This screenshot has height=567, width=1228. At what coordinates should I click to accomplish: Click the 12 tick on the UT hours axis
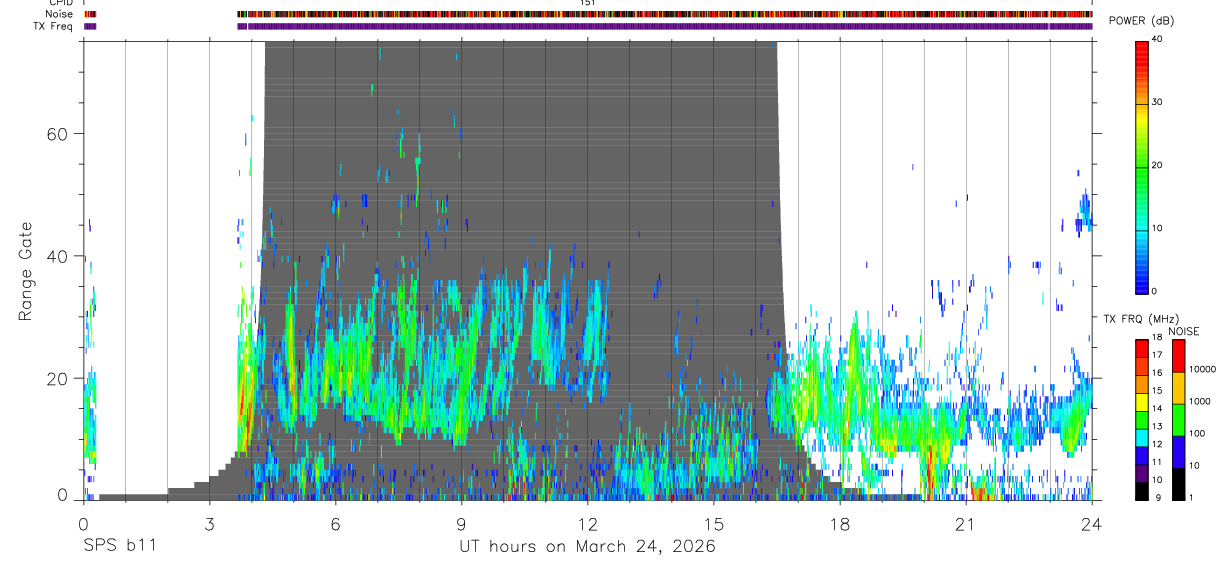pyautogui.click(x=587, y=523)
